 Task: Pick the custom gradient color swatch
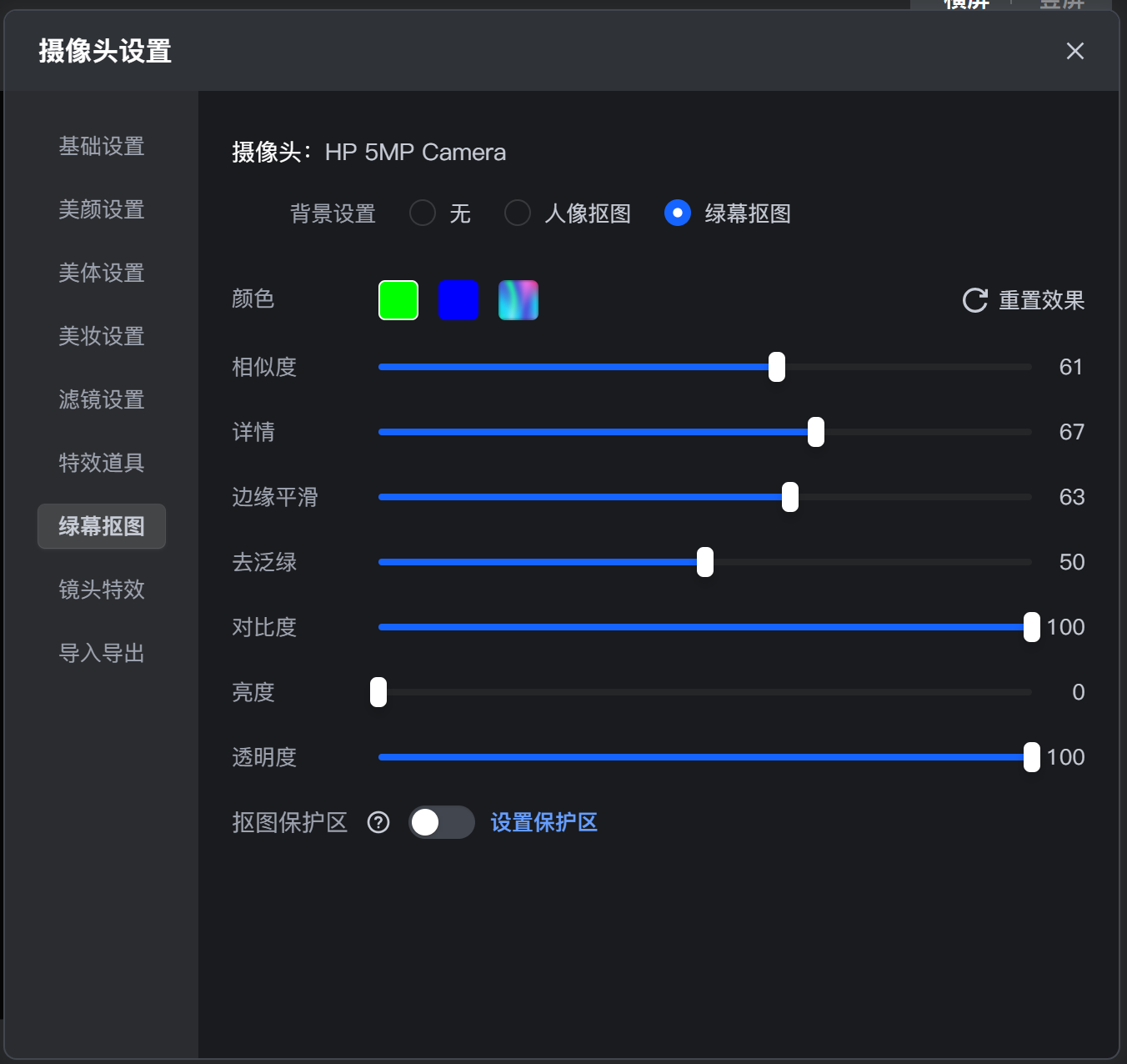(x=518, y=300)
